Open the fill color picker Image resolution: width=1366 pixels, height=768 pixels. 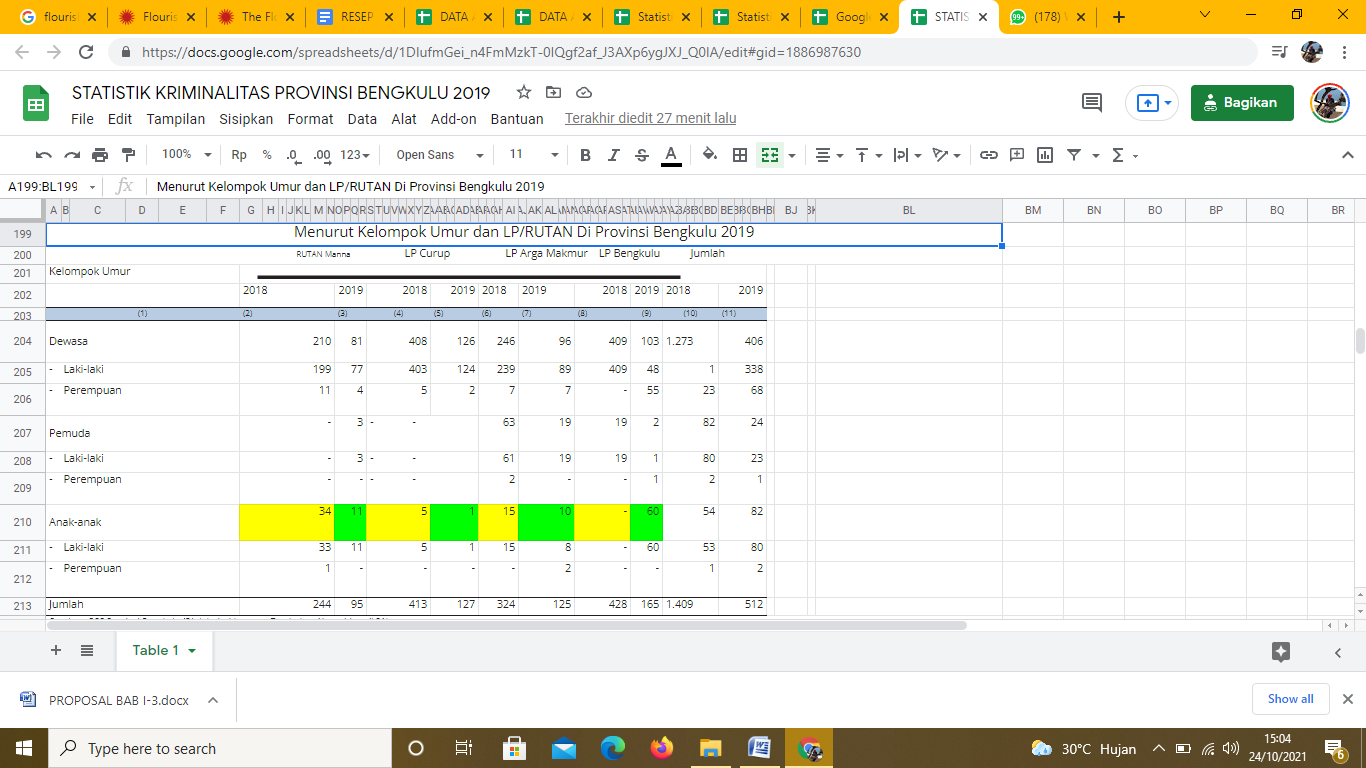(x=709, y=155)
